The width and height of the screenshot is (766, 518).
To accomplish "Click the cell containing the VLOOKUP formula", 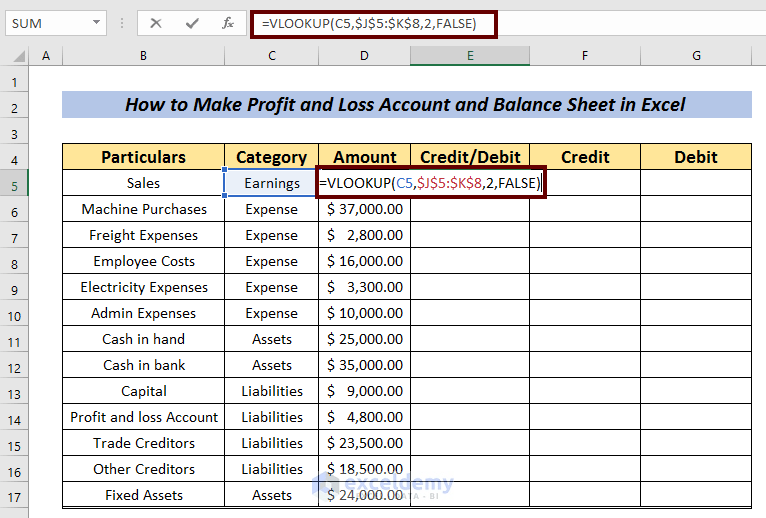I will 430,183.
